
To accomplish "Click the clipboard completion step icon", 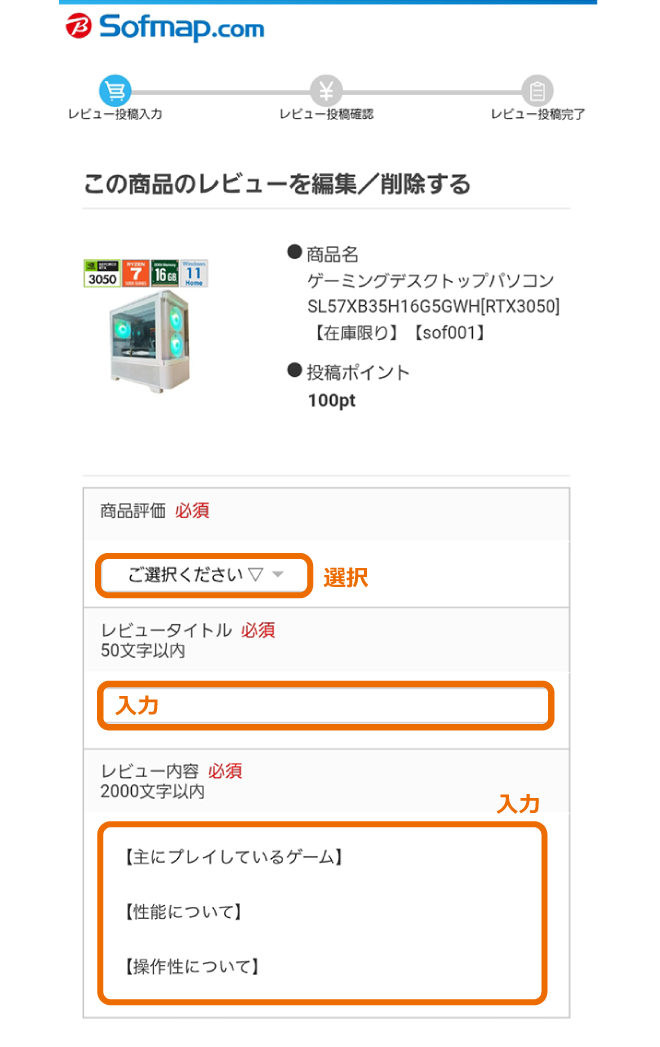I will (537, 91).
